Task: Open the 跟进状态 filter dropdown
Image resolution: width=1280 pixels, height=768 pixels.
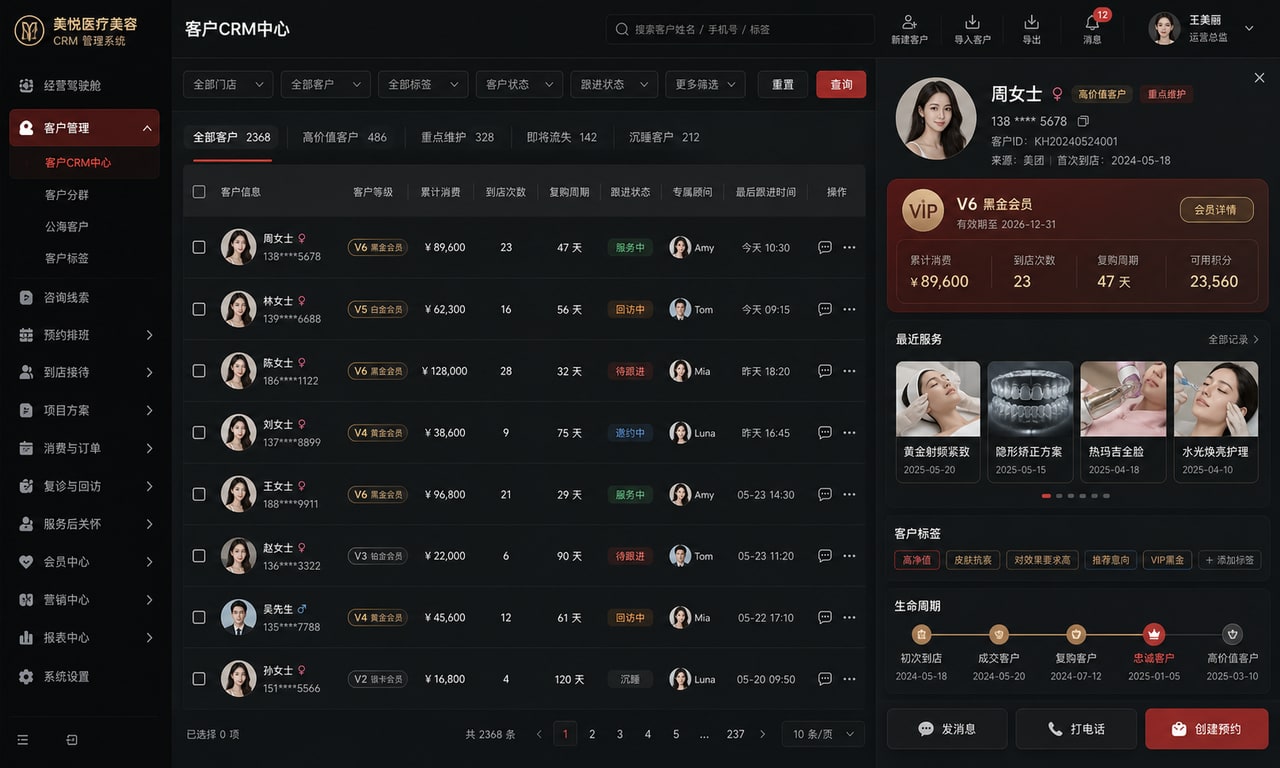Action: pos(615,85)
